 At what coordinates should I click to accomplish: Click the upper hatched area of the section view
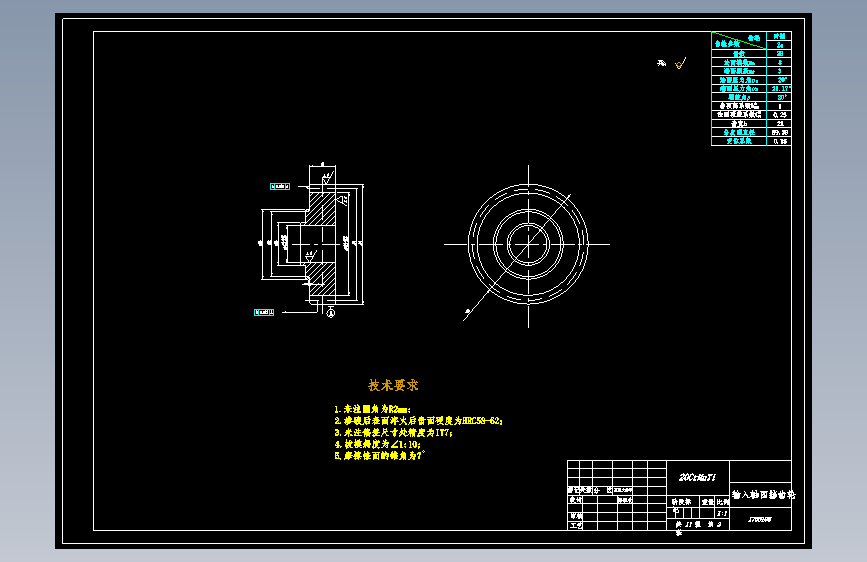pyautogui.click(x=322, y=208)
